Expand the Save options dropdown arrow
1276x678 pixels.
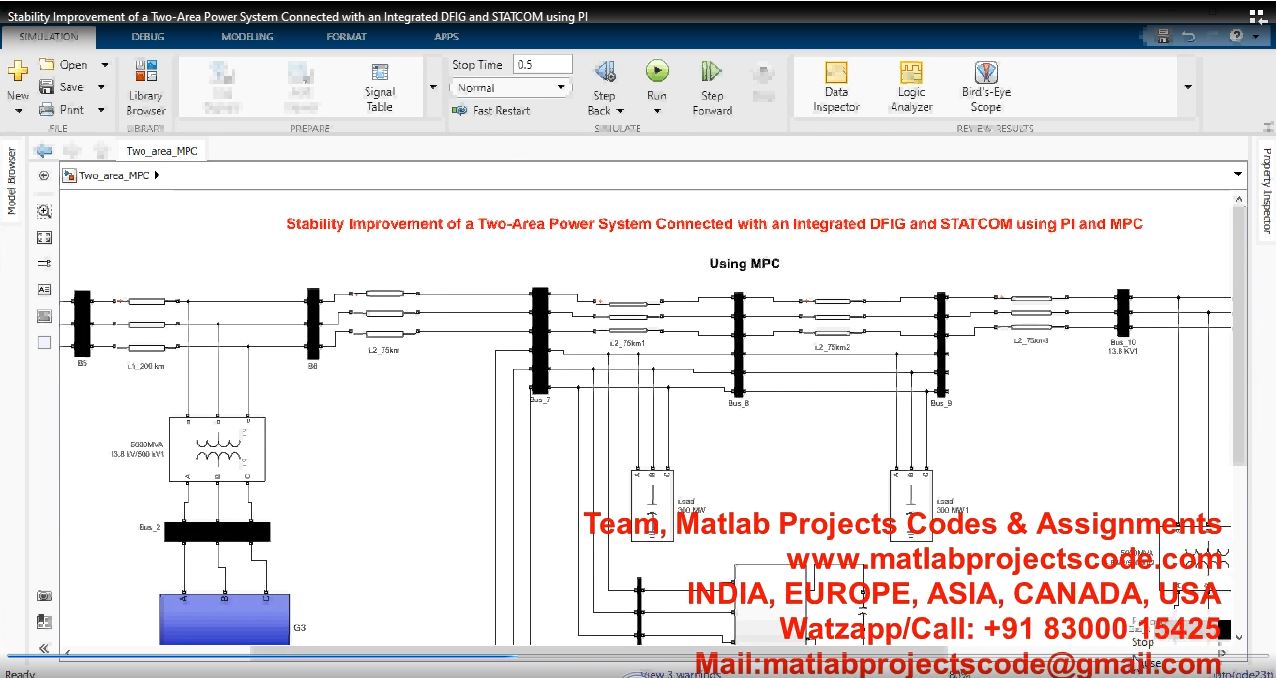point(102,88)
